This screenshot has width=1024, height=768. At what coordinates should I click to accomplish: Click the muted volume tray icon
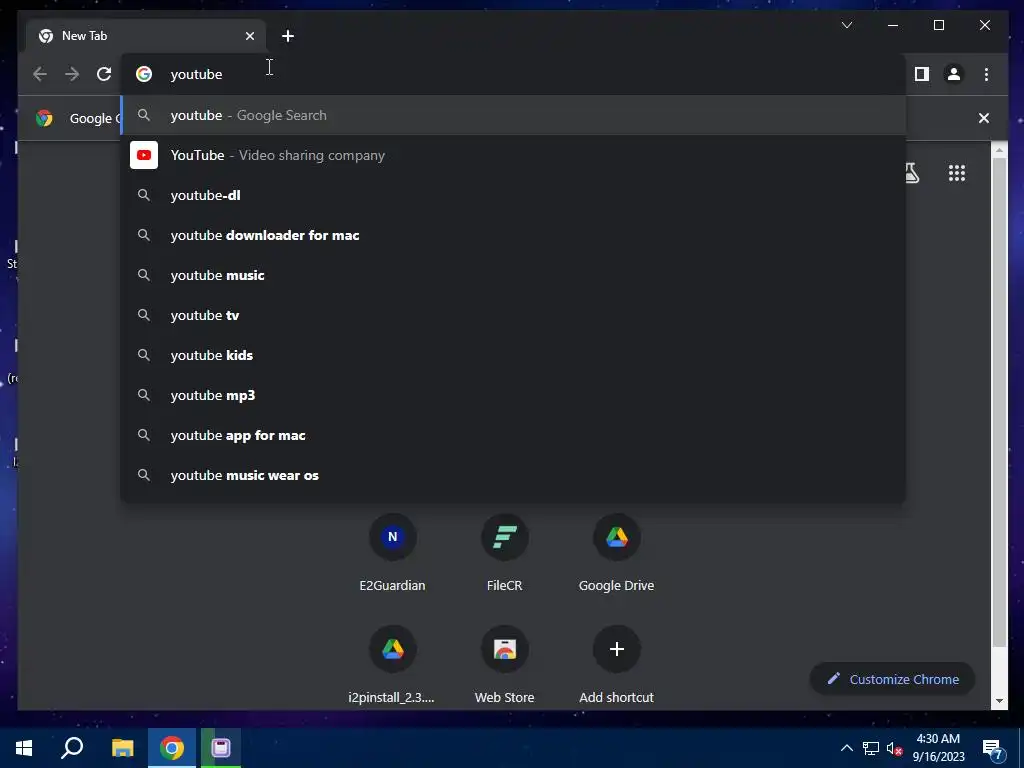(894, 748)
